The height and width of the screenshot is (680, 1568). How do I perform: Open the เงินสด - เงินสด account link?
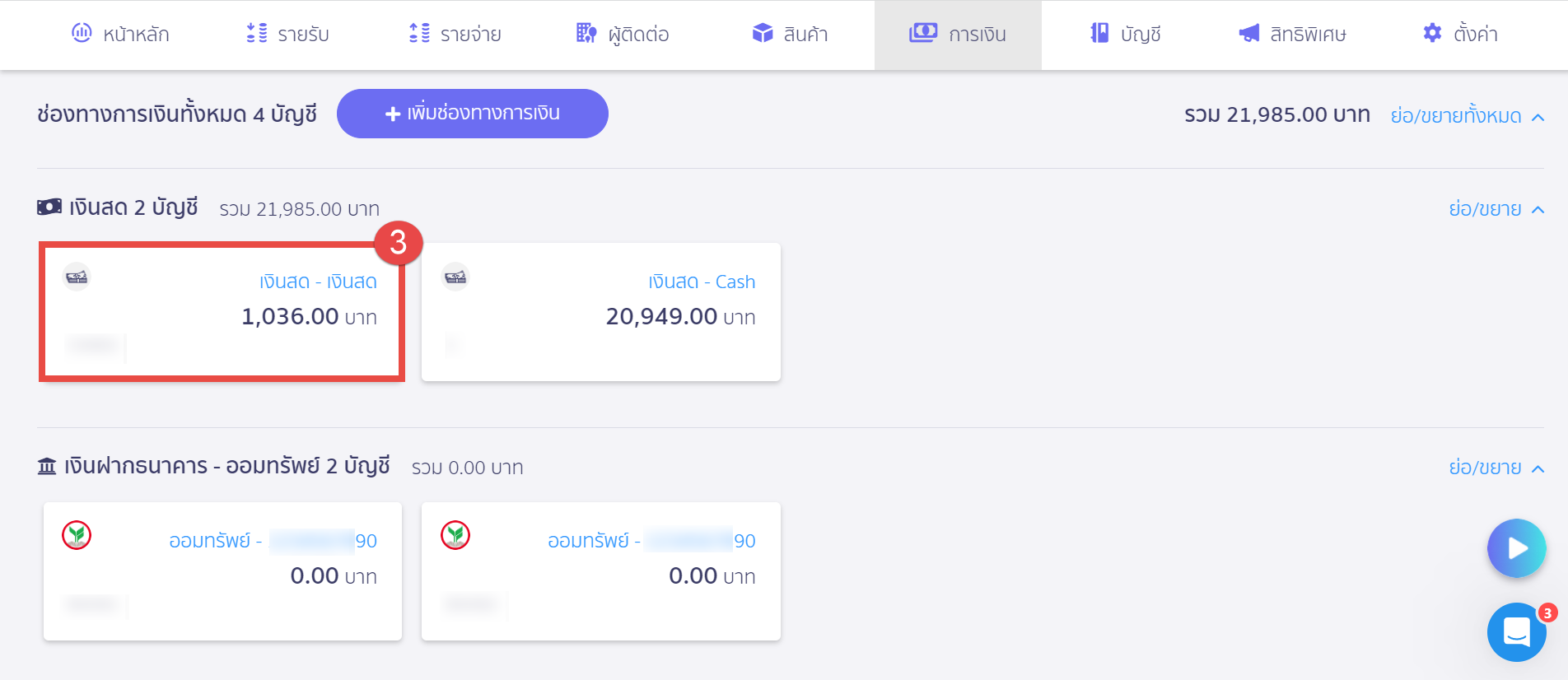tap(318, 282)
